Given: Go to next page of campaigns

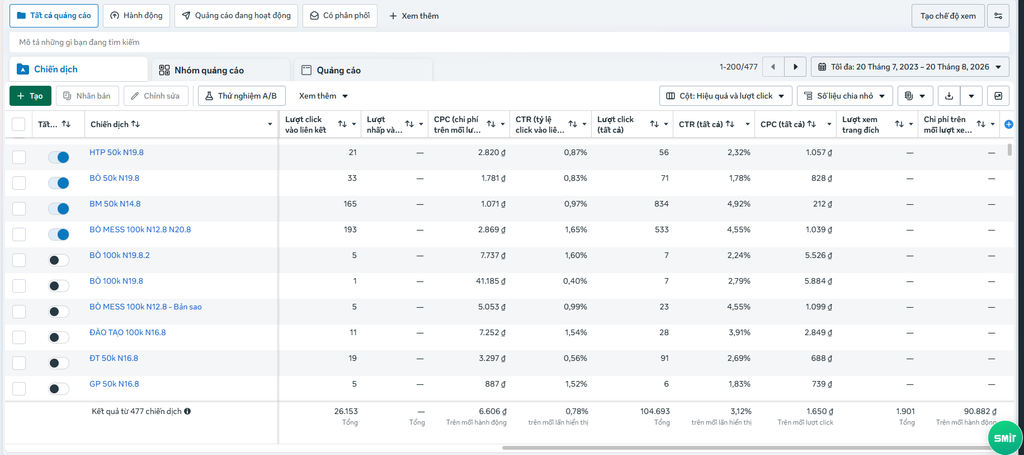Looking at the screenshot, I should 795,67.
